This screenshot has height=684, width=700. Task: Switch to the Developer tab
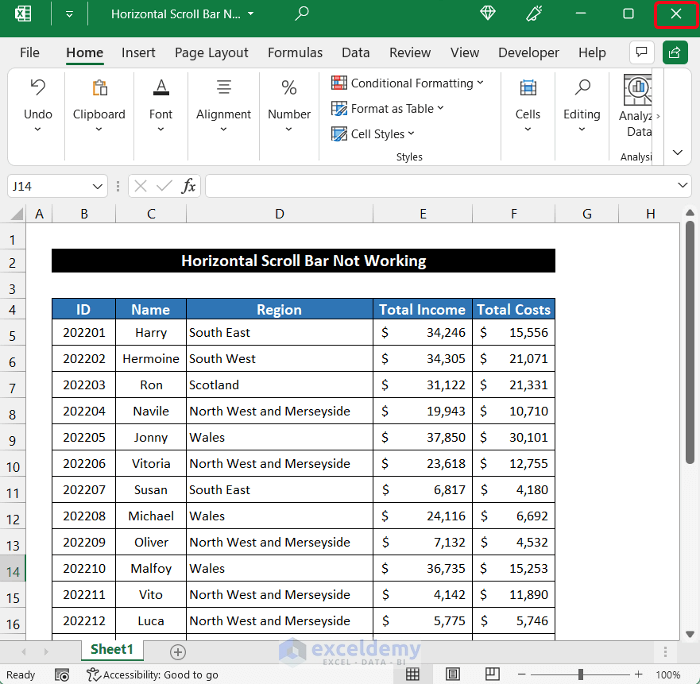[x=528, y=52]
